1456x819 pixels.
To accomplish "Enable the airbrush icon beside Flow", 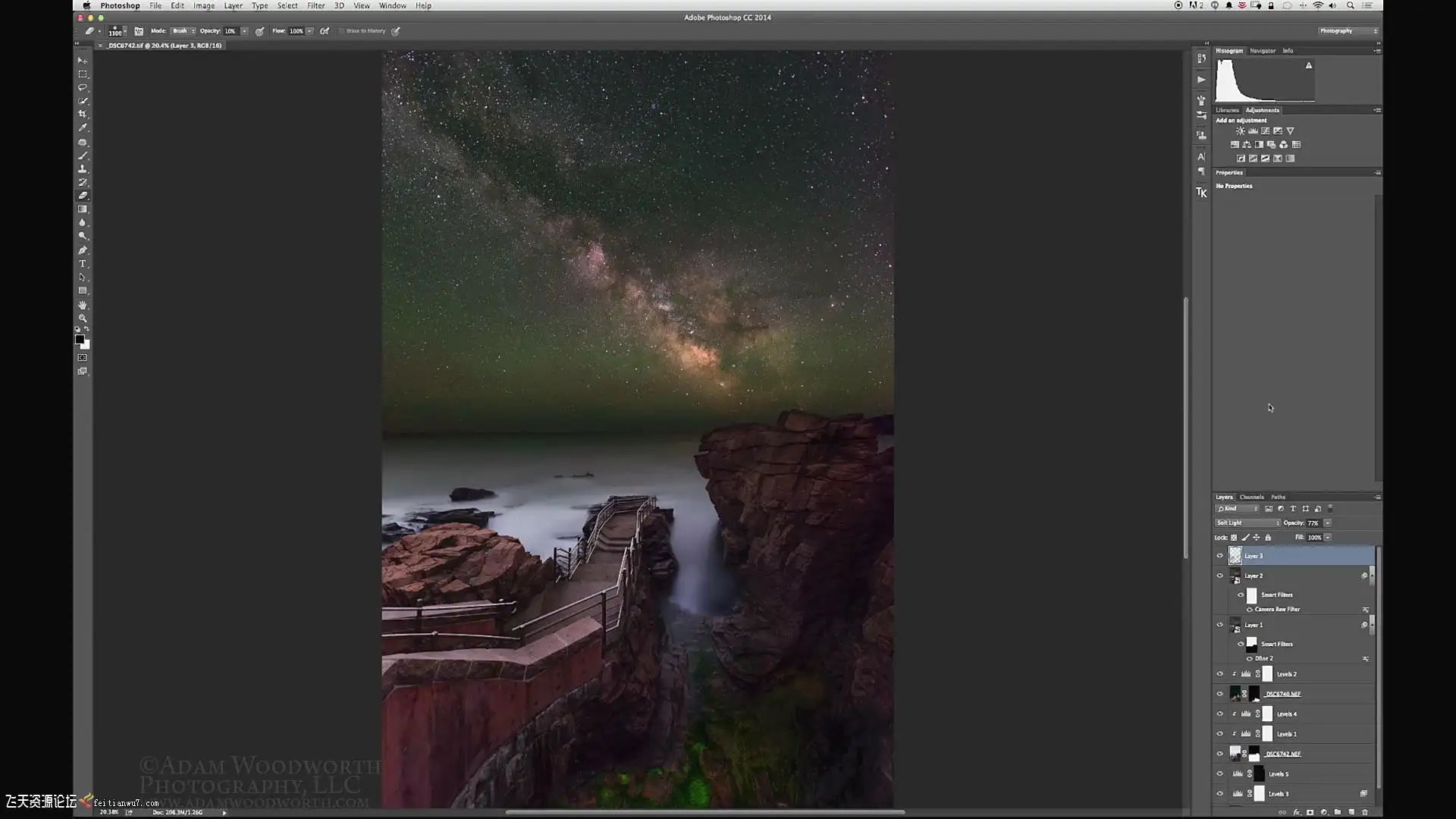I will [x=325, y=31].
